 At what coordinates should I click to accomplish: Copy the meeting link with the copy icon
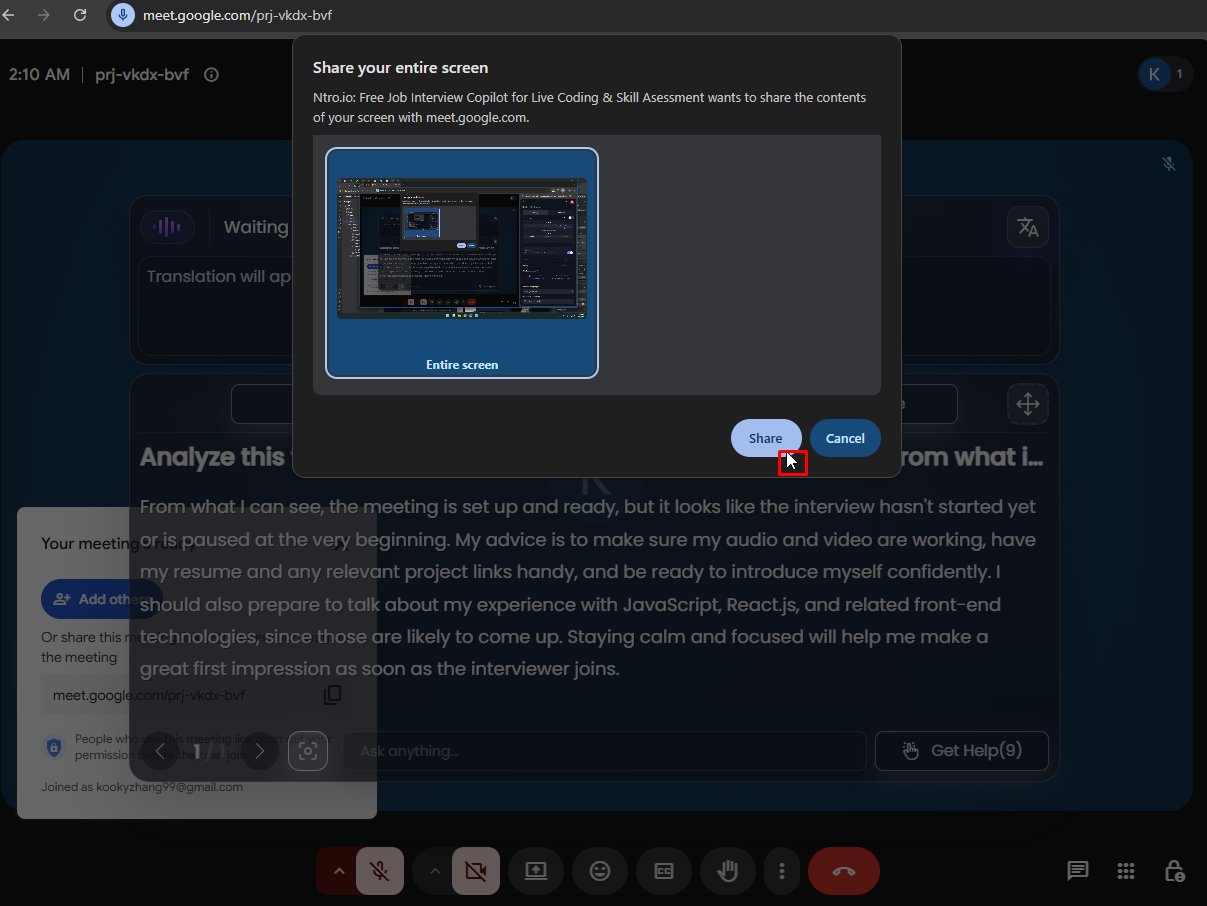[333, 695]
